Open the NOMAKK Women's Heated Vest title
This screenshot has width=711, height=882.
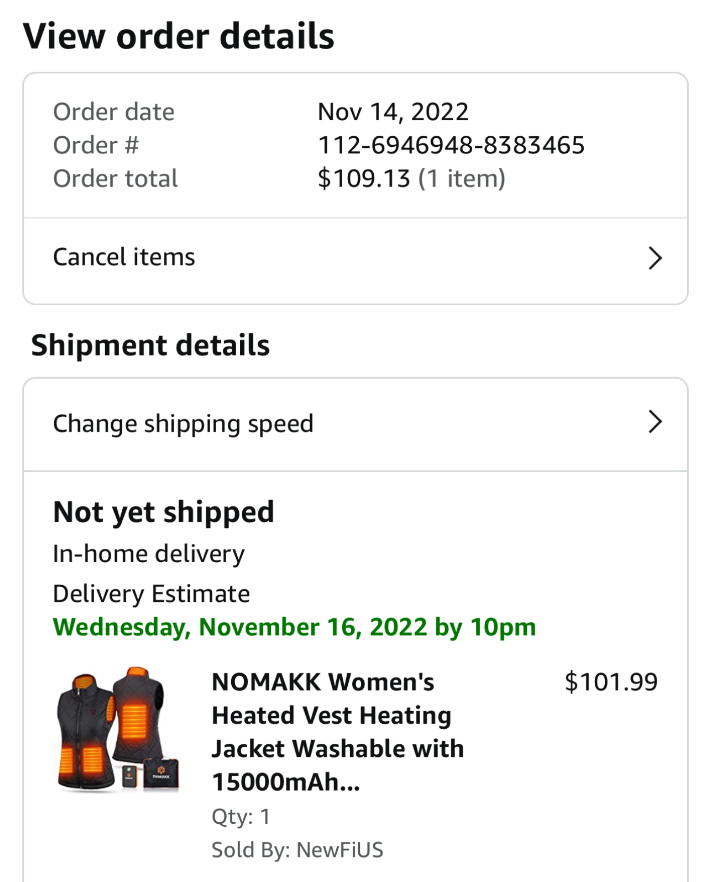337,731
